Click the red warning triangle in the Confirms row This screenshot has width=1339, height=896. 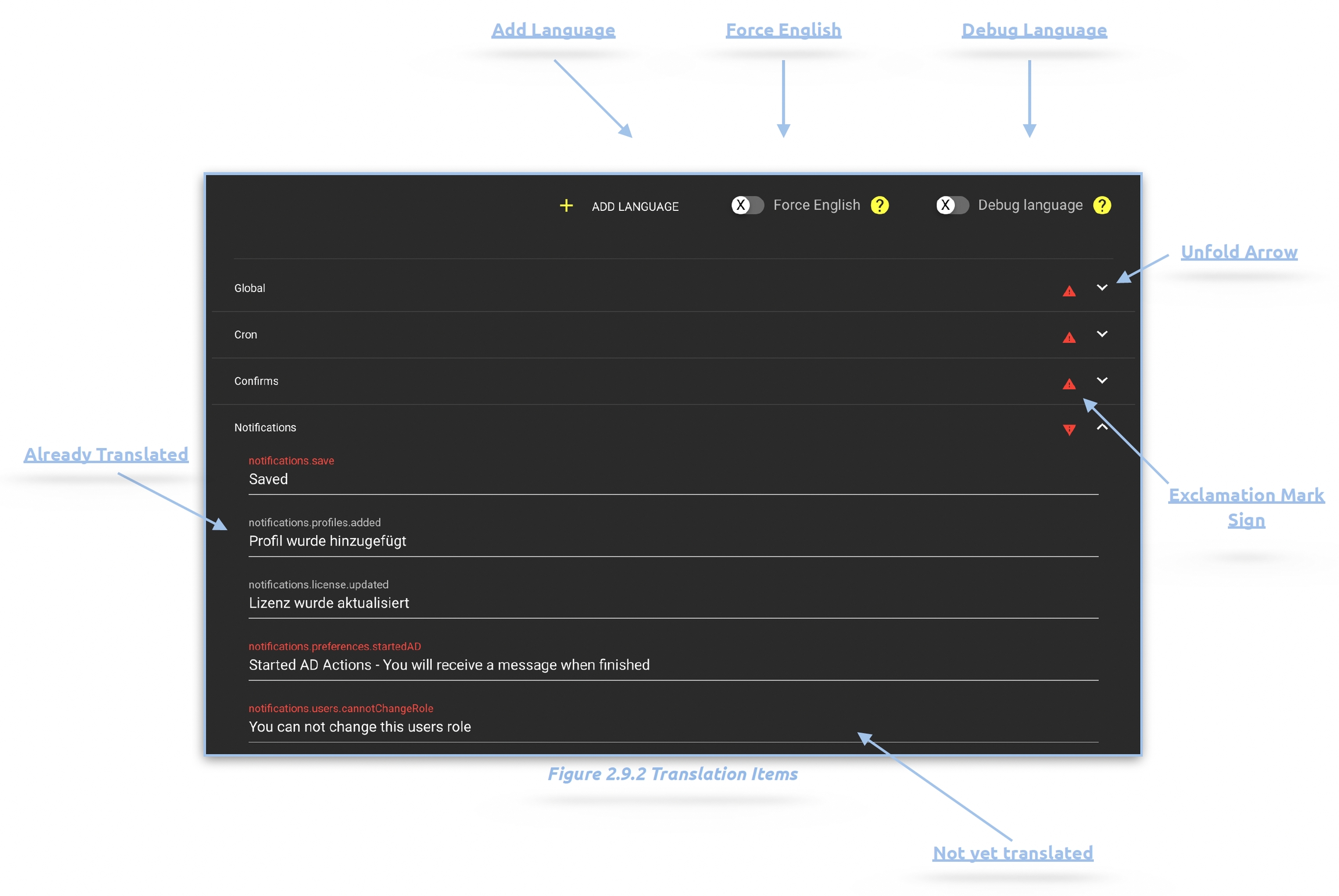1068,384
